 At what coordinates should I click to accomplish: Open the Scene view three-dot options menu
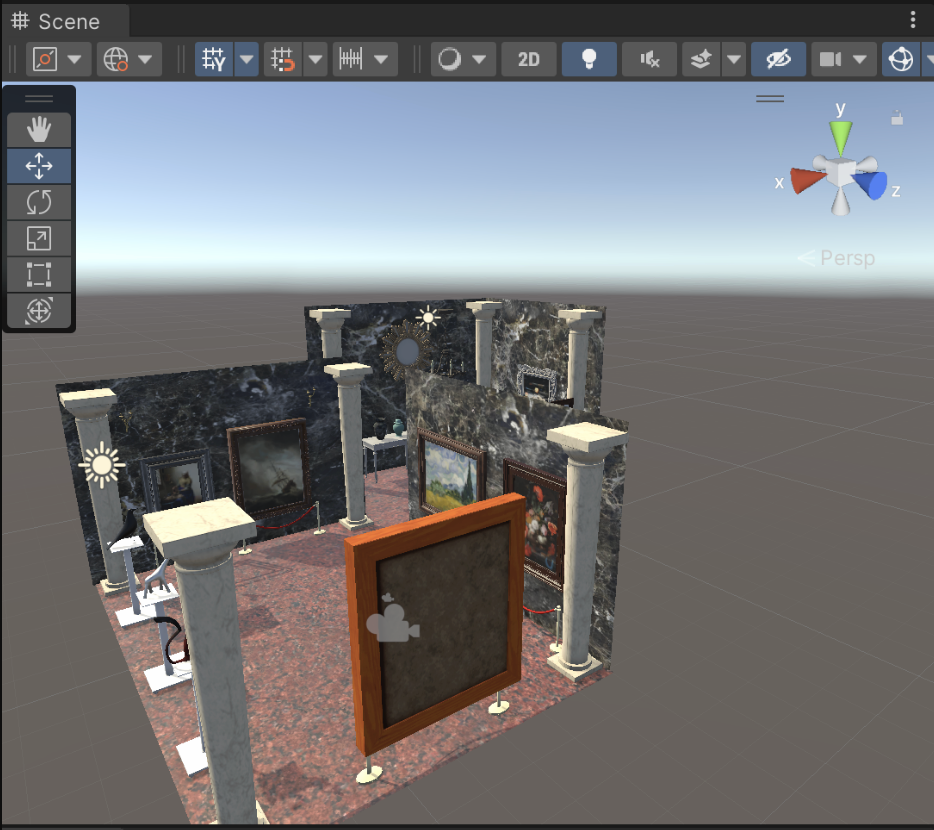(x=913, y=20)
